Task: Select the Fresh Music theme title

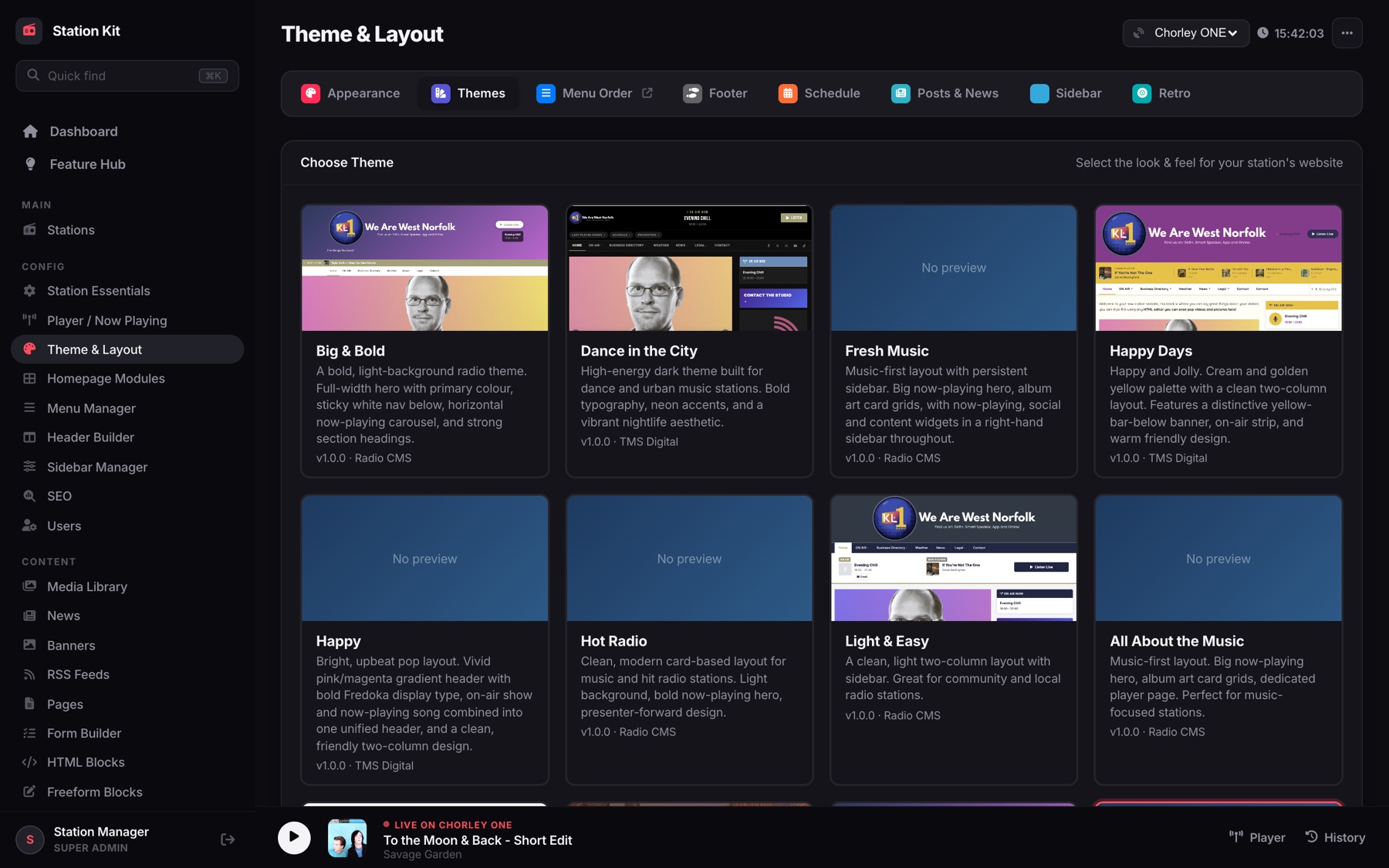Action: point(887,351)
